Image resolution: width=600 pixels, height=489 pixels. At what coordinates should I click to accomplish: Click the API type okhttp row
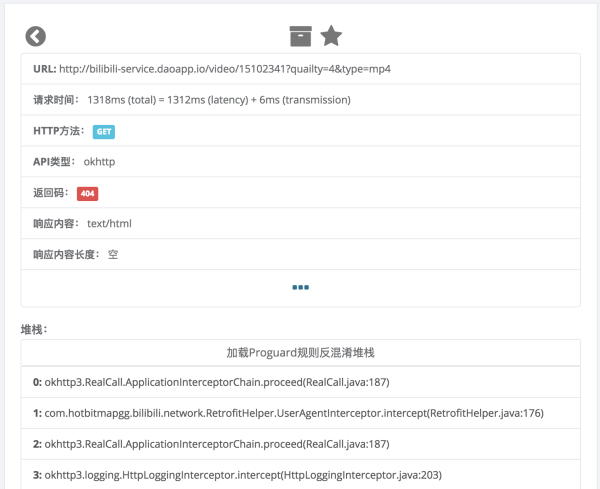300,162
